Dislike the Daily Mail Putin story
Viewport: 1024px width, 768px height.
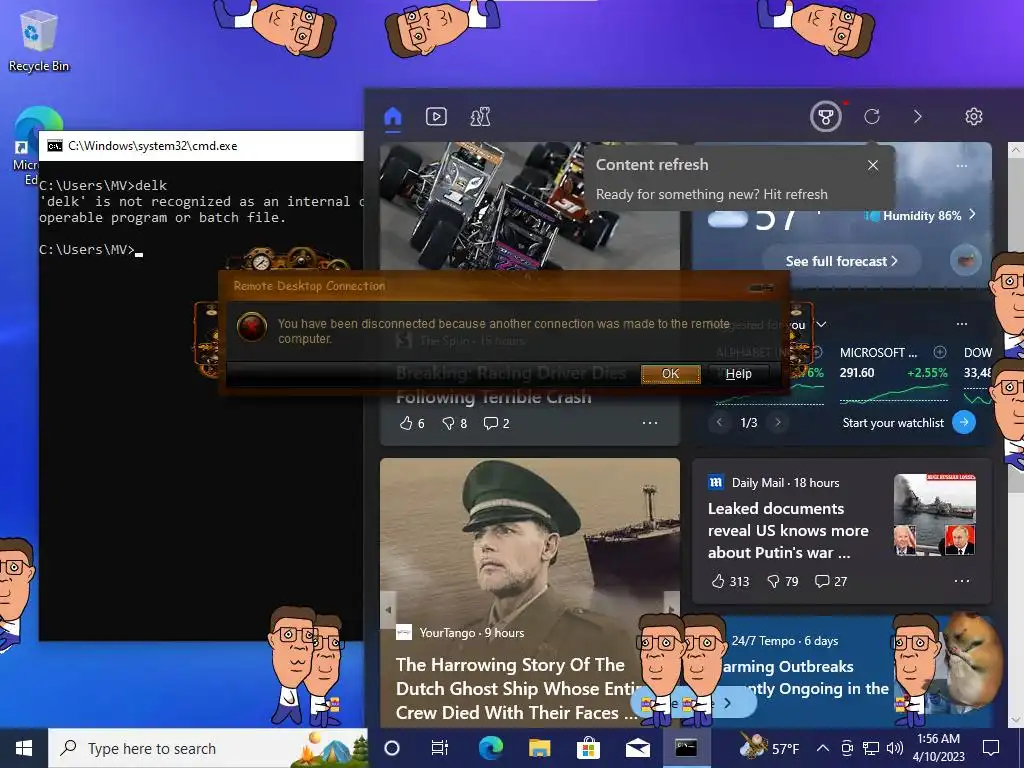[782, 581]
